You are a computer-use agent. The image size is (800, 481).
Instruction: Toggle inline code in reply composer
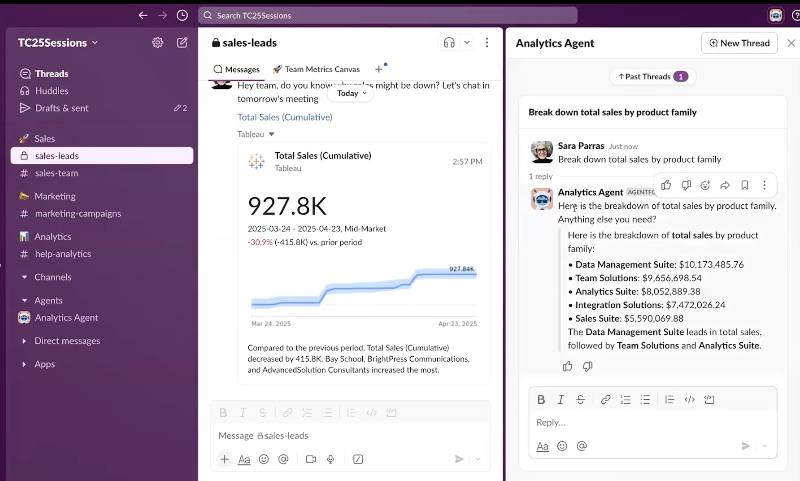690,399
